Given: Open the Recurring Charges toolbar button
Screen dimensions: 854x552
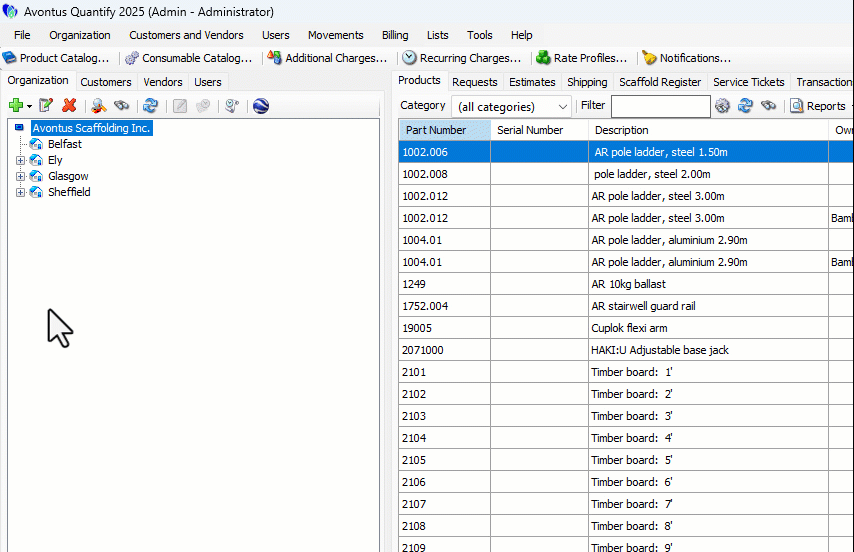Looking at the screenshot, I should coord(461,58).
